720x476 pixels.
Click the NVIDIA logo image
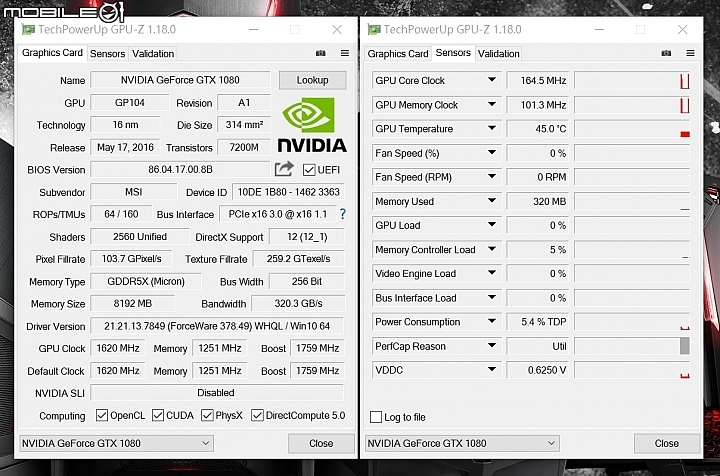tap(312, 126)
